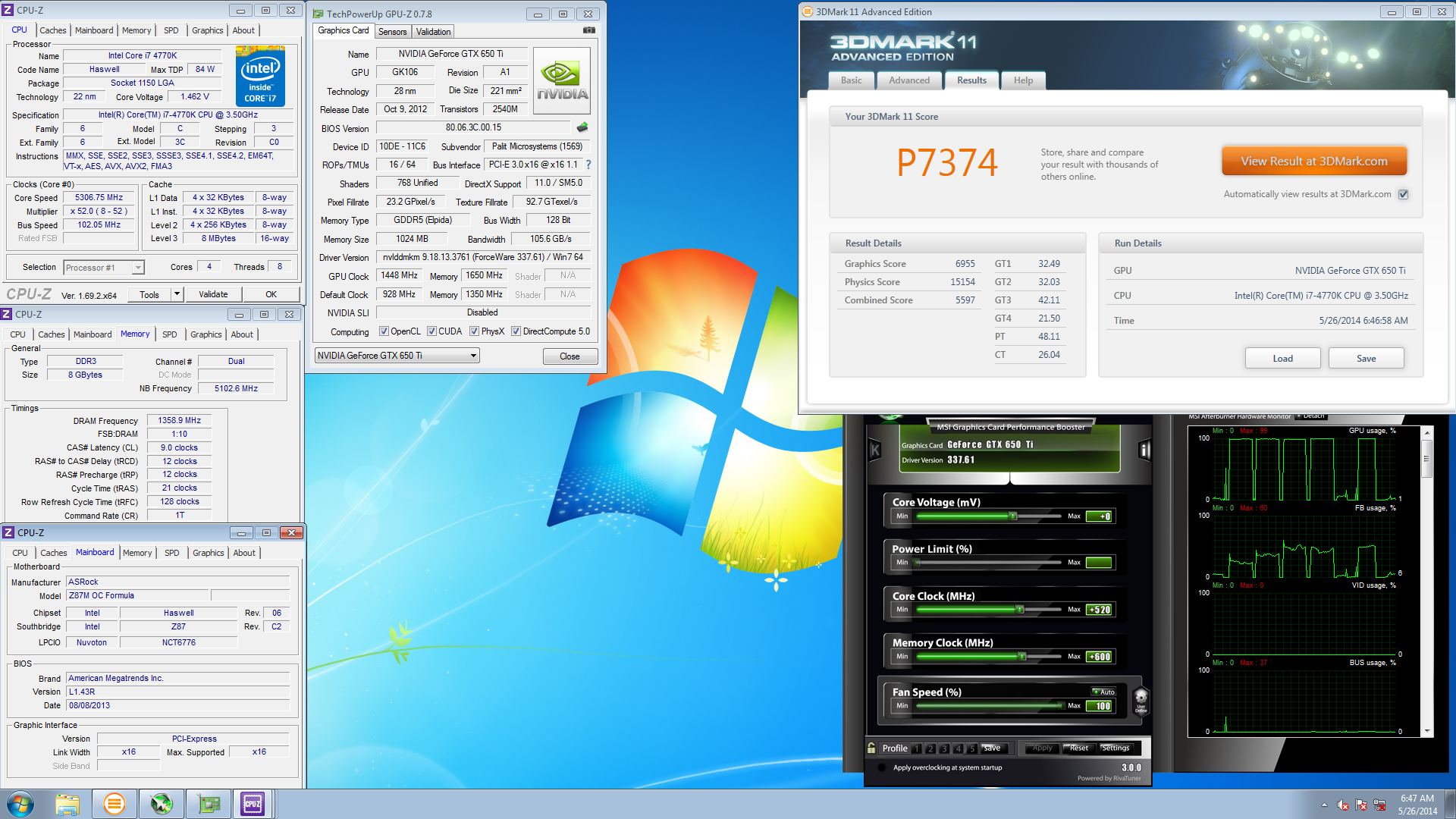Click the Afterburner Kombustor K button
The image size is (1456, 819).
coord(874,450)
